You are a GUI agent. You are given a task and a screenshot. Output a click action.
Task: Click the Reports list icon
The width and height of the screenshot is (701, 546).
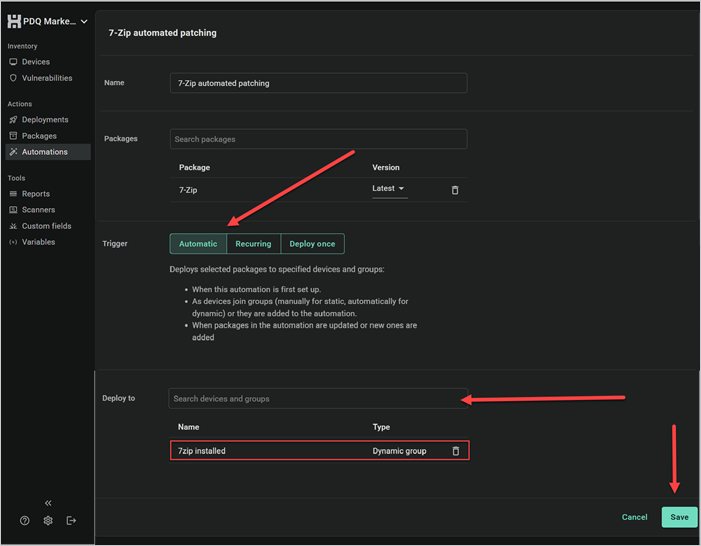(13, 194)
